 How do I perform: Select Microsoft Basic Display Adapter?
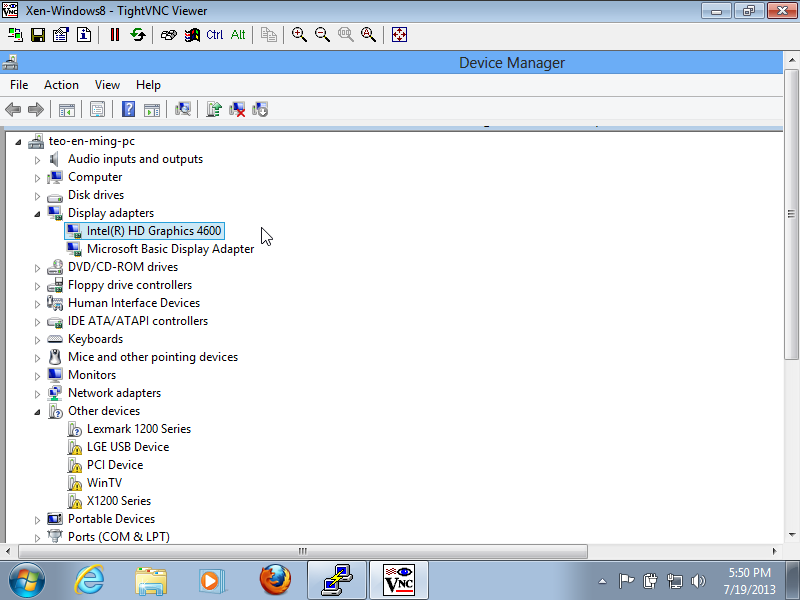[x=170, y=249]
